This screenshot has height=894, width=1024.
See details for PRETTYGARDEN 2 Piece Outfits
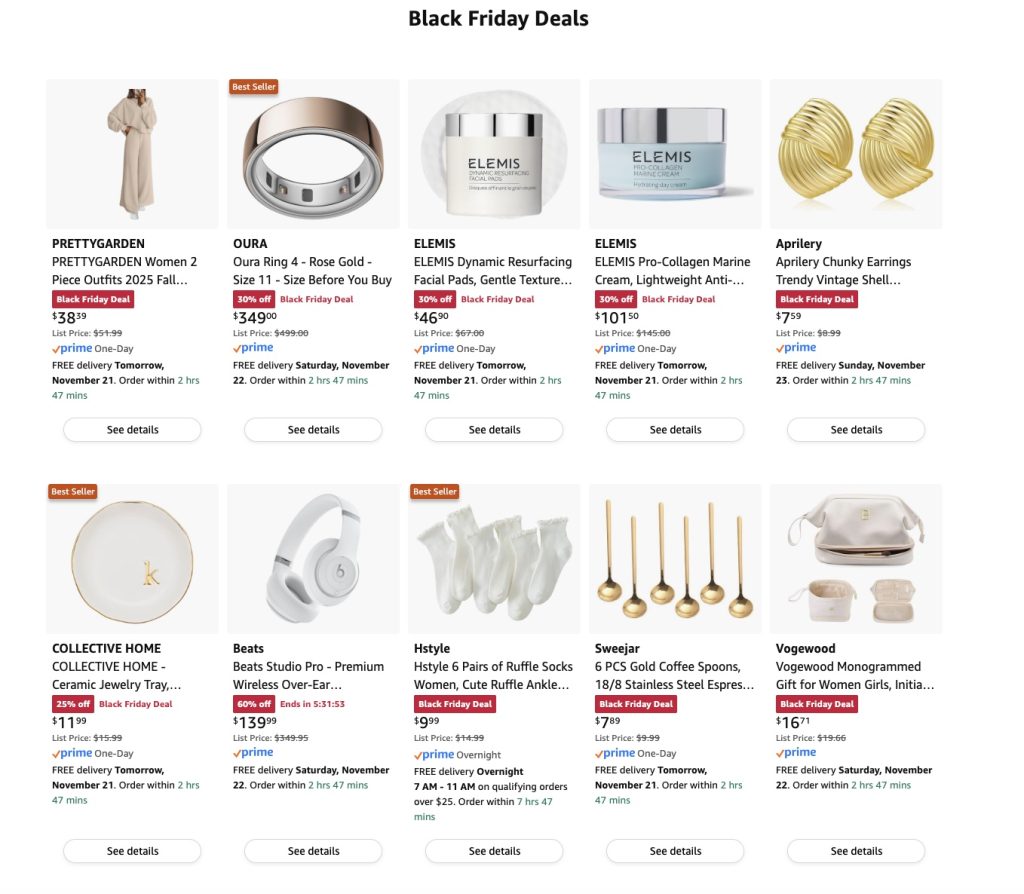point(132,430)
